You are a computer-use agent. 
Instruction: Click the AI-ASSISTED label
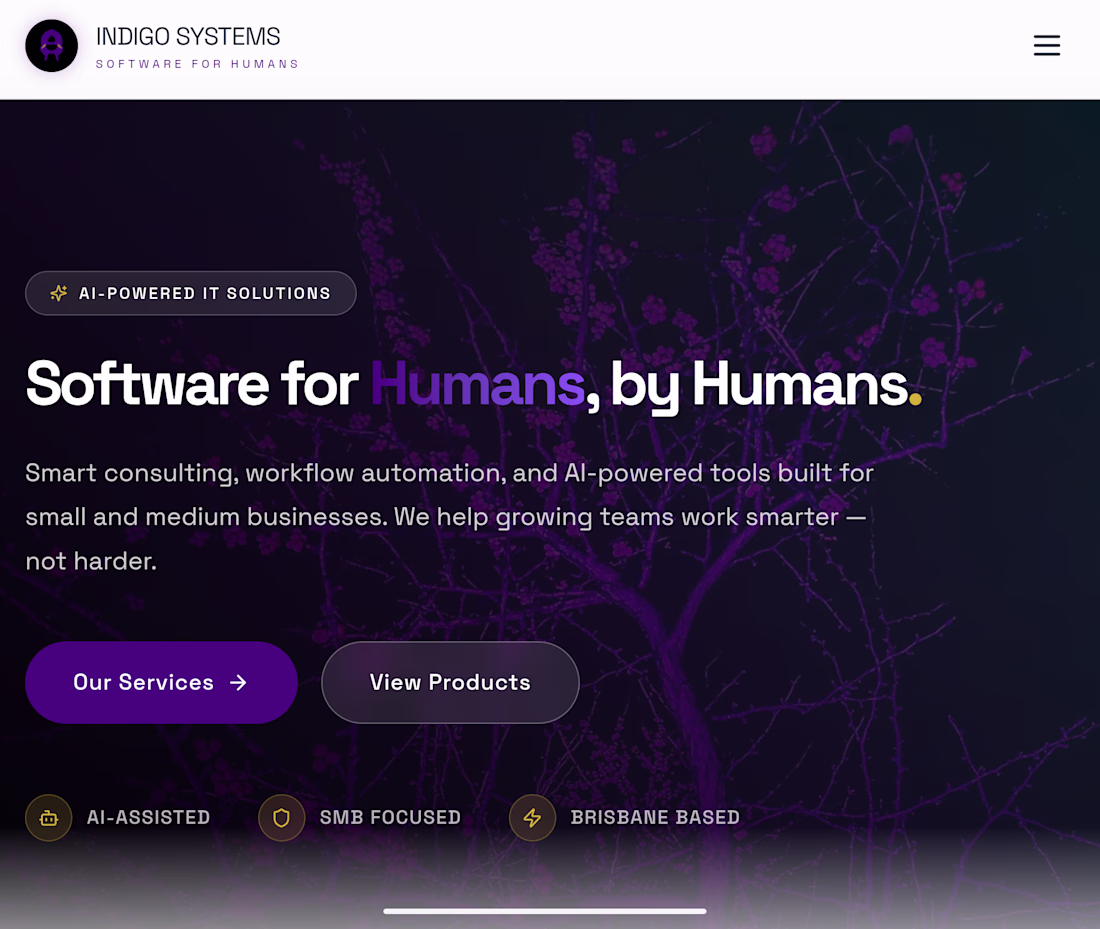coord(148,817)
